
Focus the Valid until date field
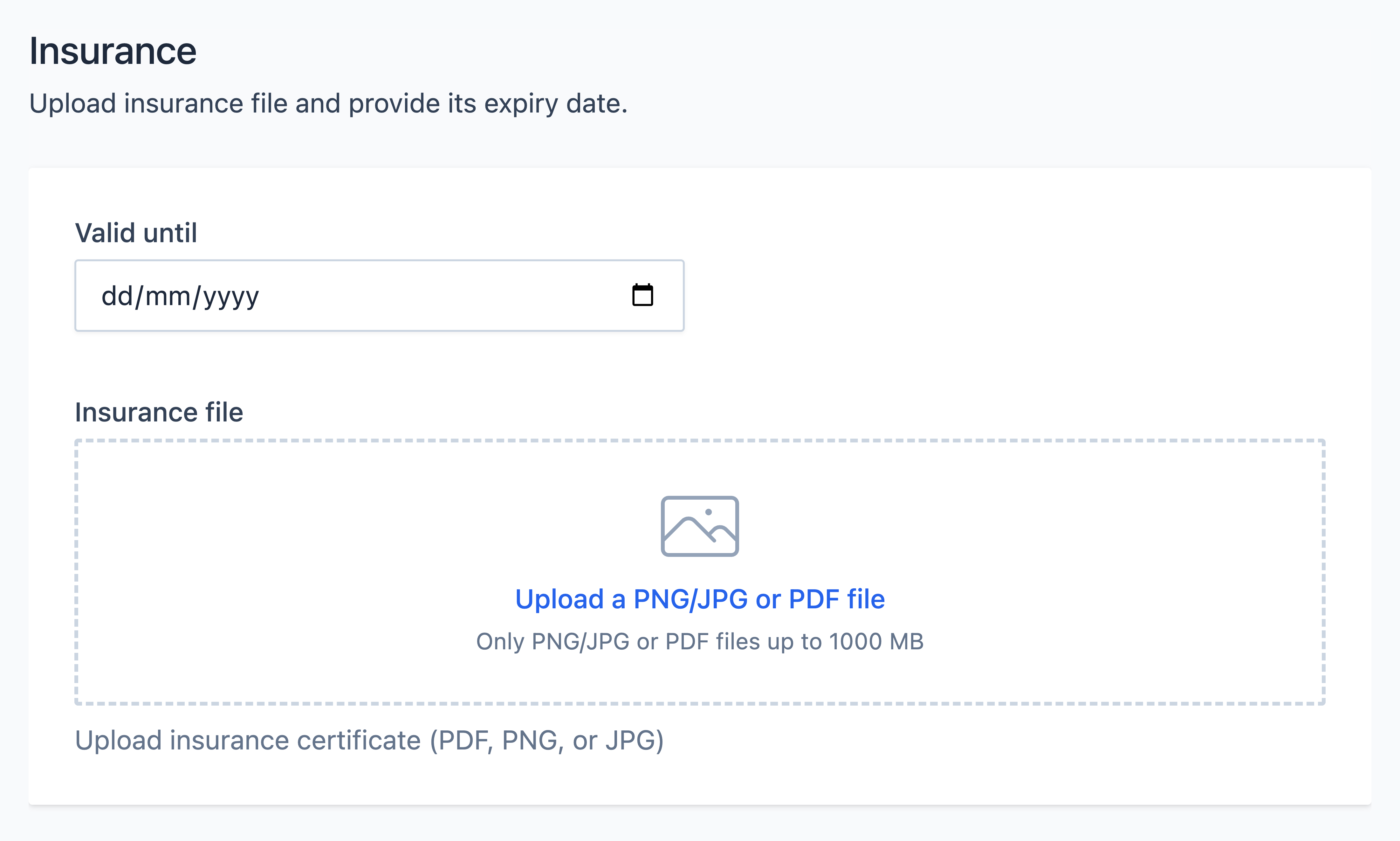(x=379, y=295)
